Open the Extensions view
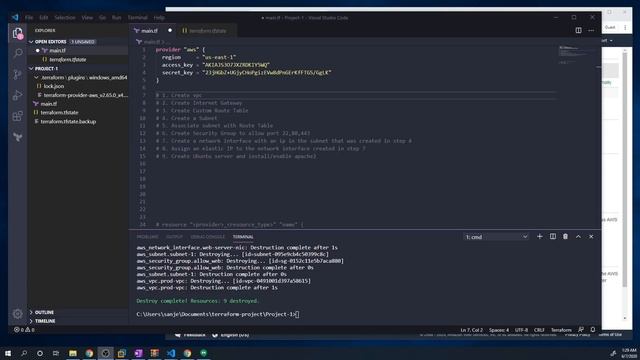Viewport: 640px width, 360px height. 18,116
